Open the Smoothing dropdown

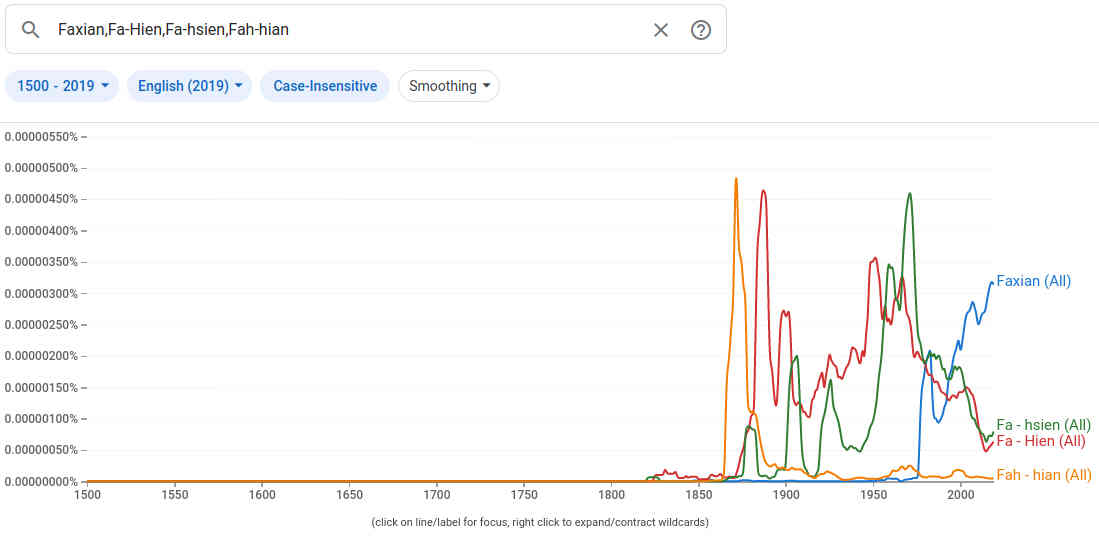coord(449,86)
